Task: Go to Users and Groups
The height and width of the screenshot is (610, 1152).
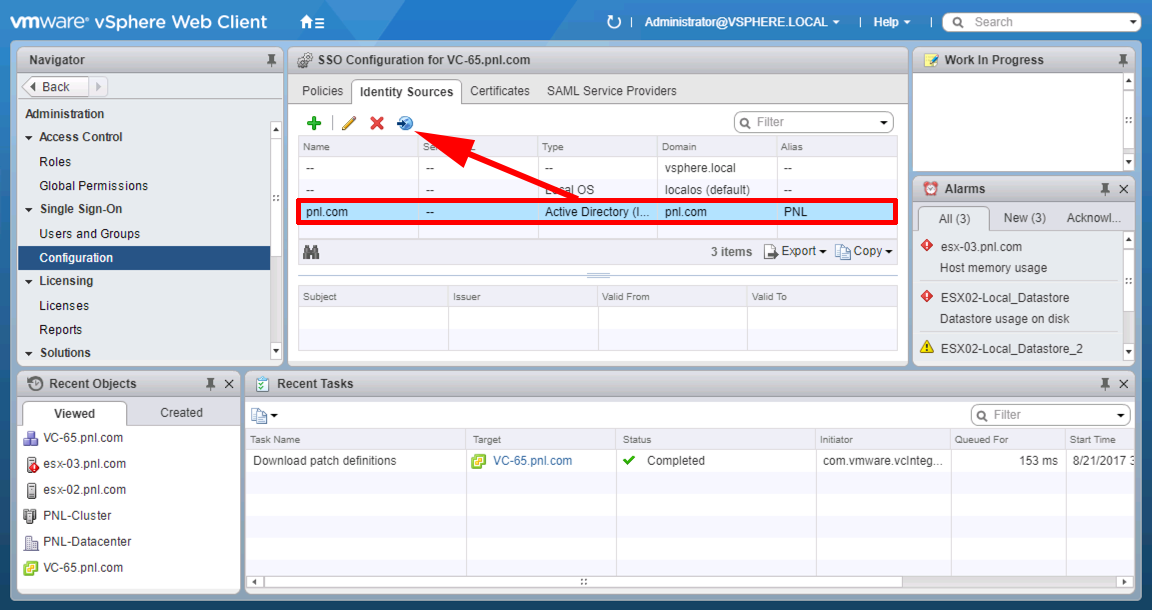Action: (x=90, y=234)
